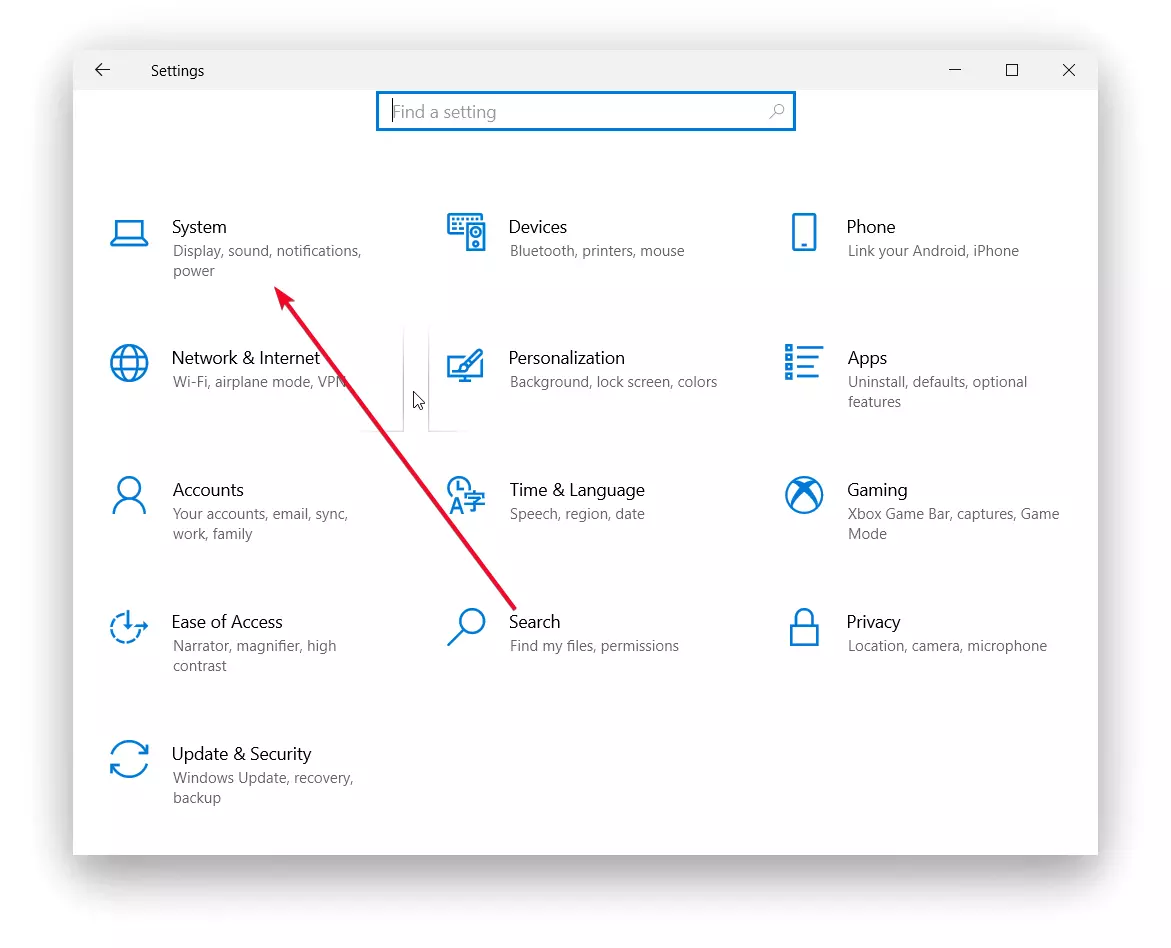Go to Privacy title
Image resolution: width=1171 pixels, height=948 pixels.
873,623
